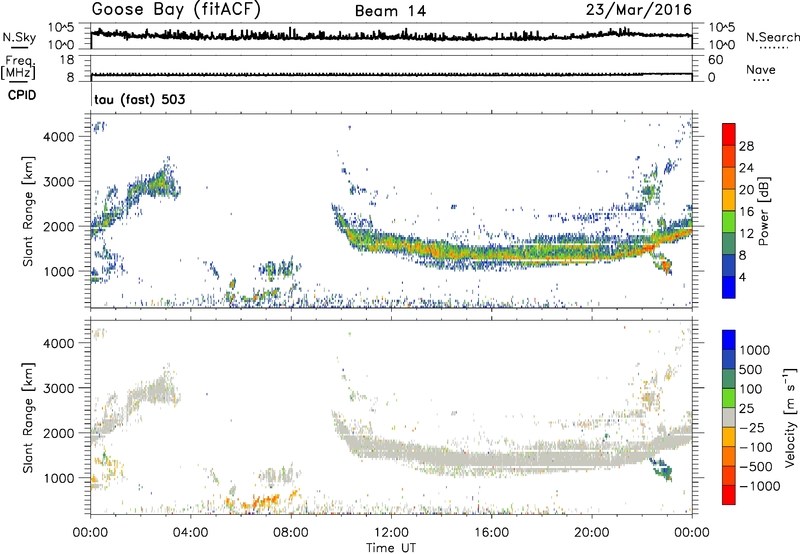Pick the light green segment of the Velocity color bar
Viewport: 800px width, 554px height.
(x=729, y=399)
